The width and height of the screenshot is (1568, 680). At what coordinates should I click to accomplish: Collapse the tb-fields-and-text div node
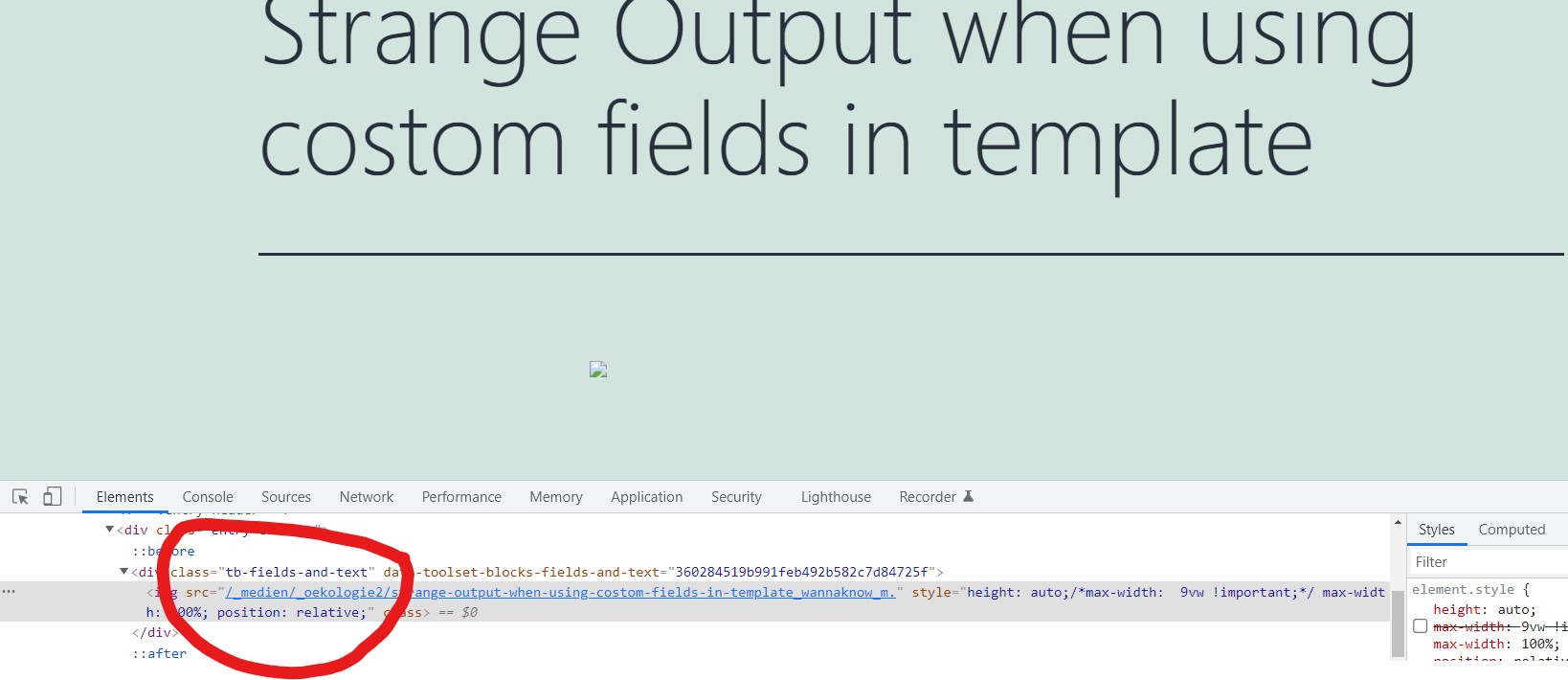click(123, 572)
